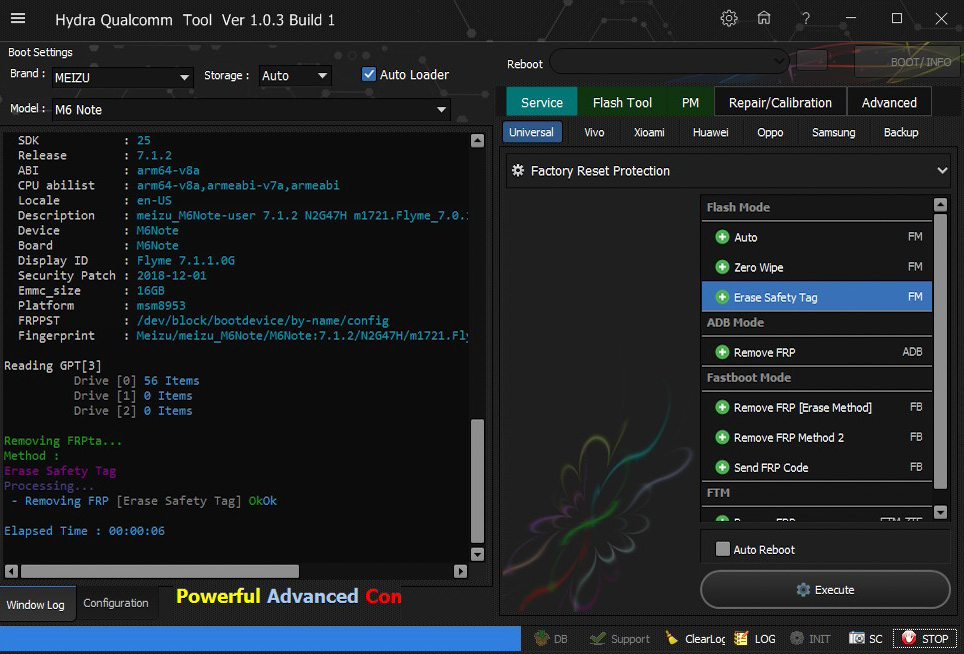This screenshot has width=964, height=654.
Task: Select Remove FRP Method 2 option
Action: pyautogui.click(x=817, y=438)
